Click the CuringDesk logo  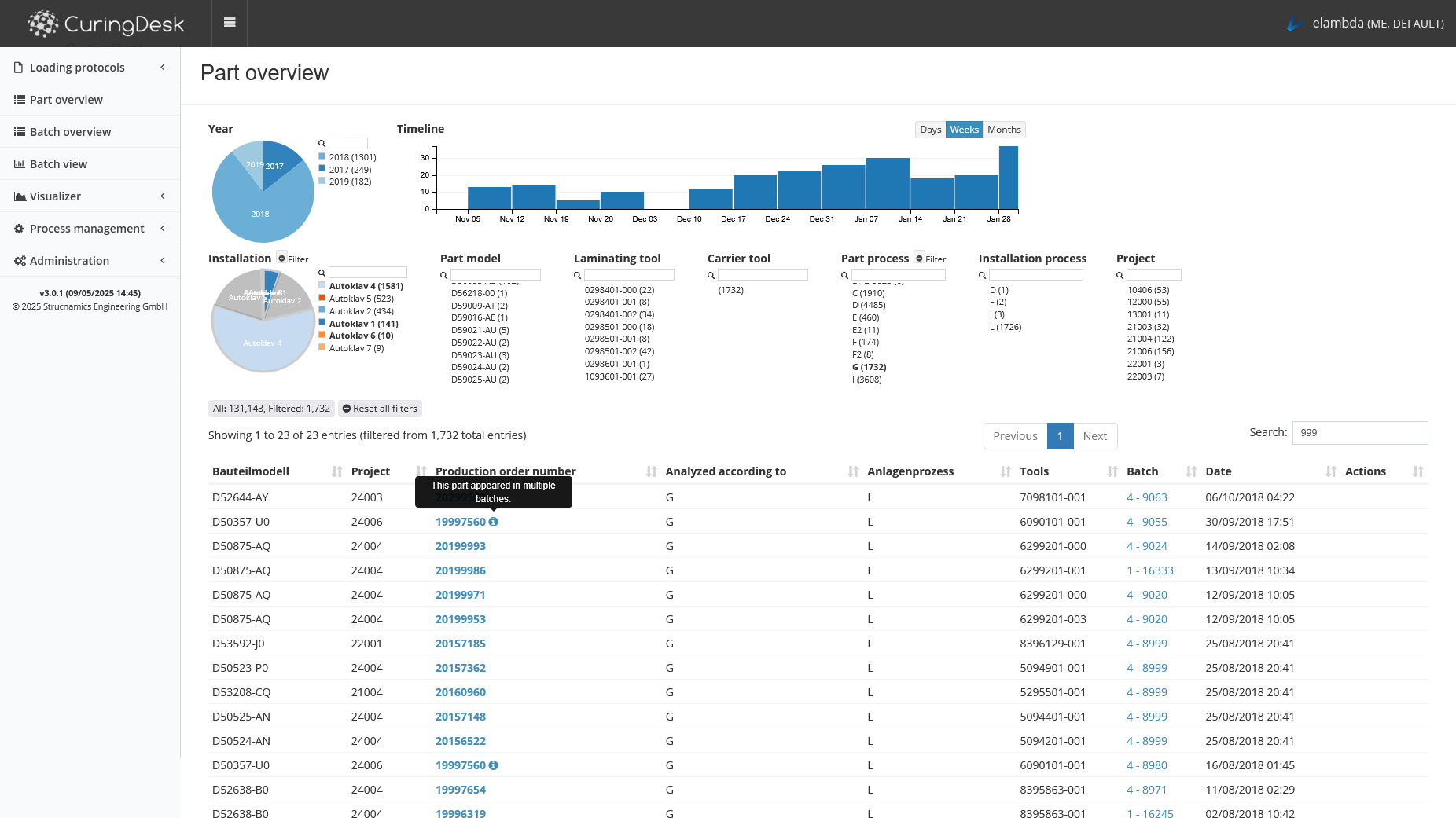[106, 24]
